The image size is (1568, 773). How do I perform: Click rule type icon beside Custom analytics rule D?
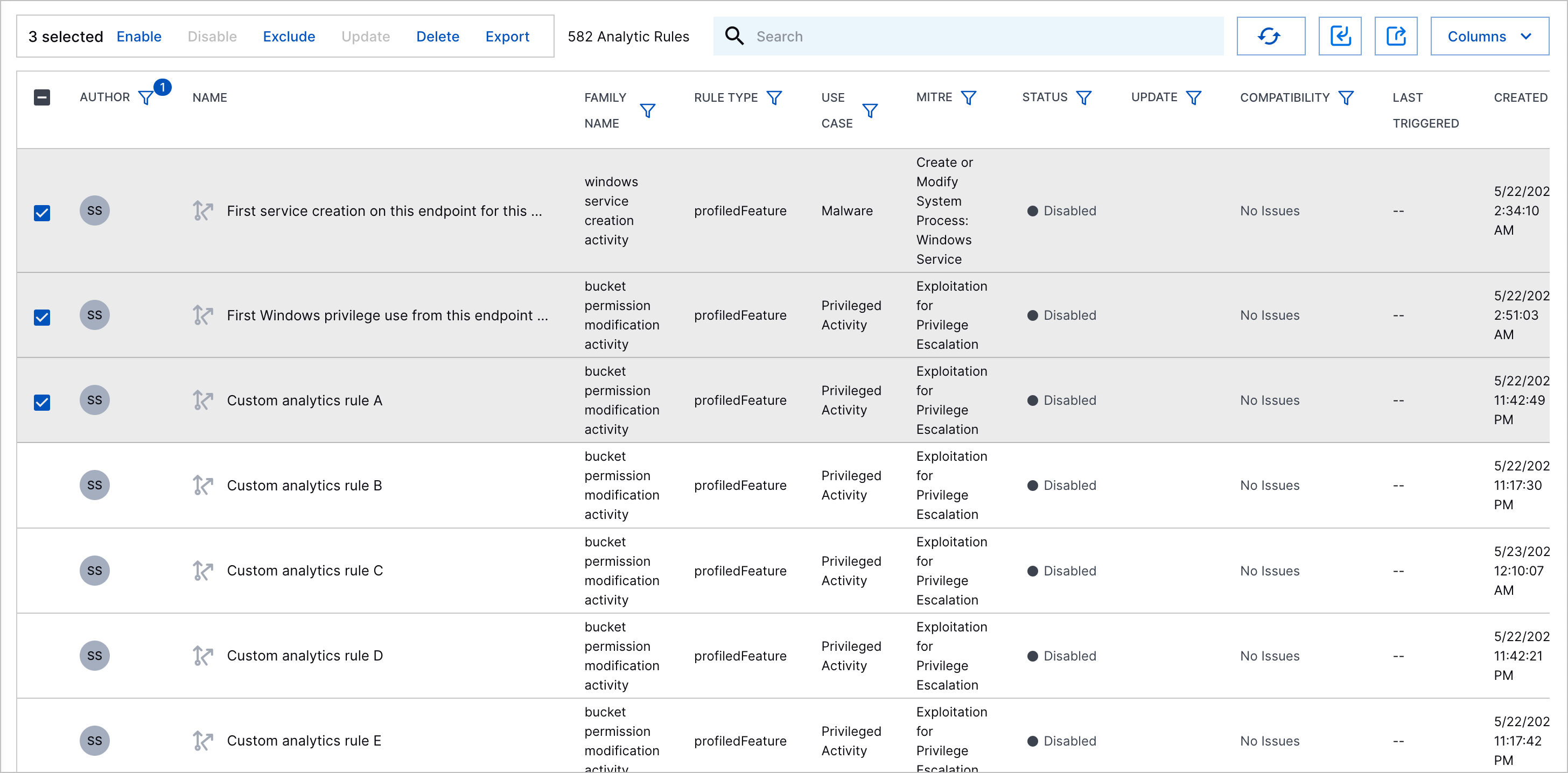pos(202,656)
